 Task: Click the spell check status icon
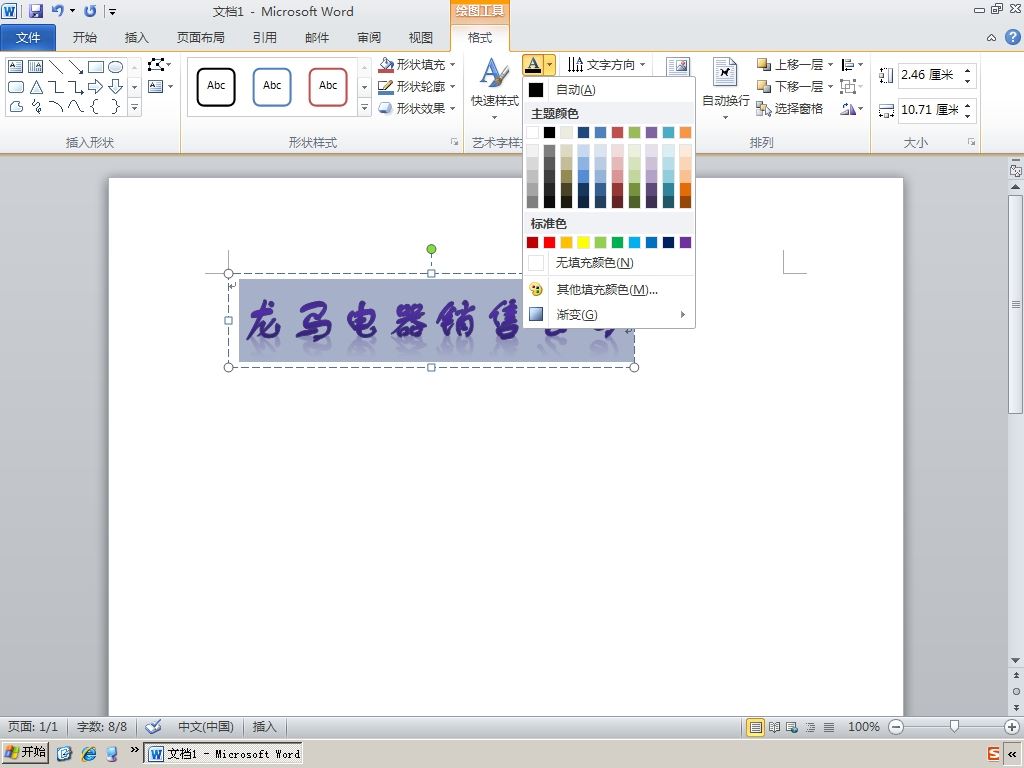tap(153, 726)
